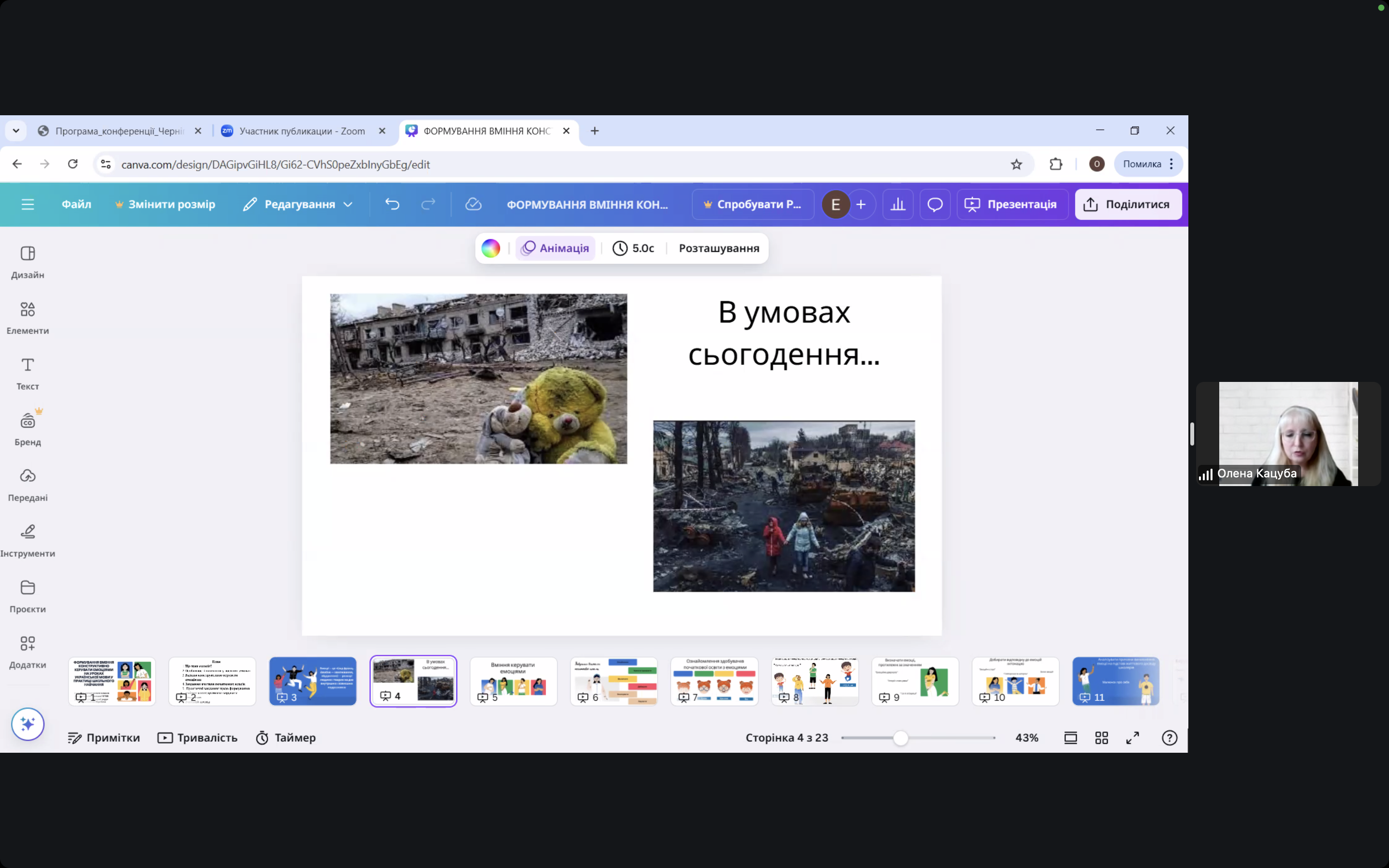The width and height of the screenshot is (1389, 868).
Task: Switch to grid view of pages
Action: point(1102,738)
